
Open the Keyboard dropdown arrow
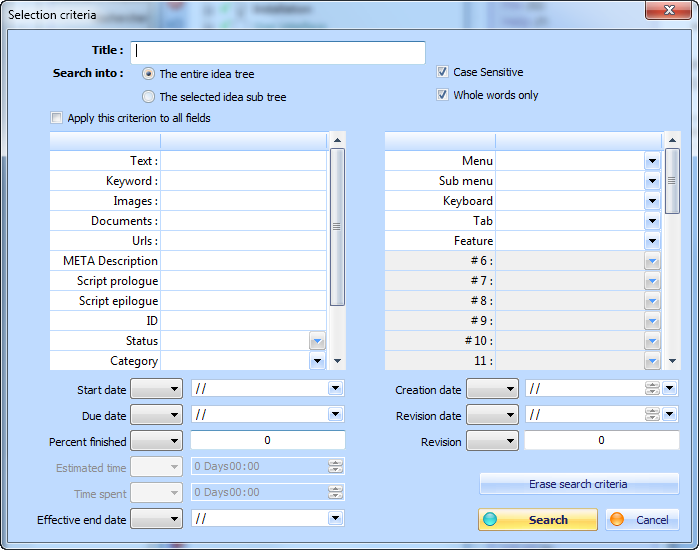(652, 201)
